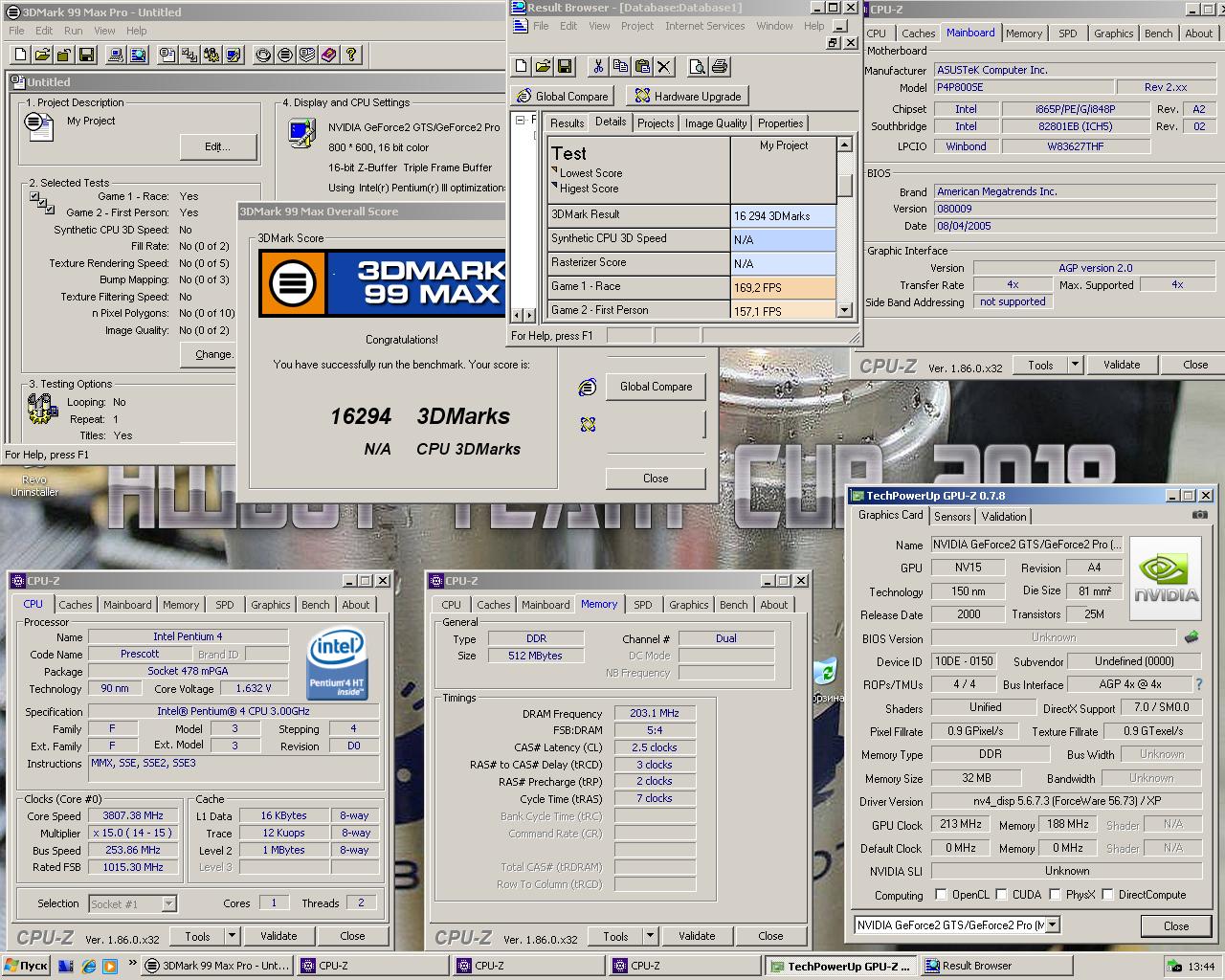Click Paste clipboard icon in Result Browser
The height and width of the screenshot is (980, 1225).
642,66
